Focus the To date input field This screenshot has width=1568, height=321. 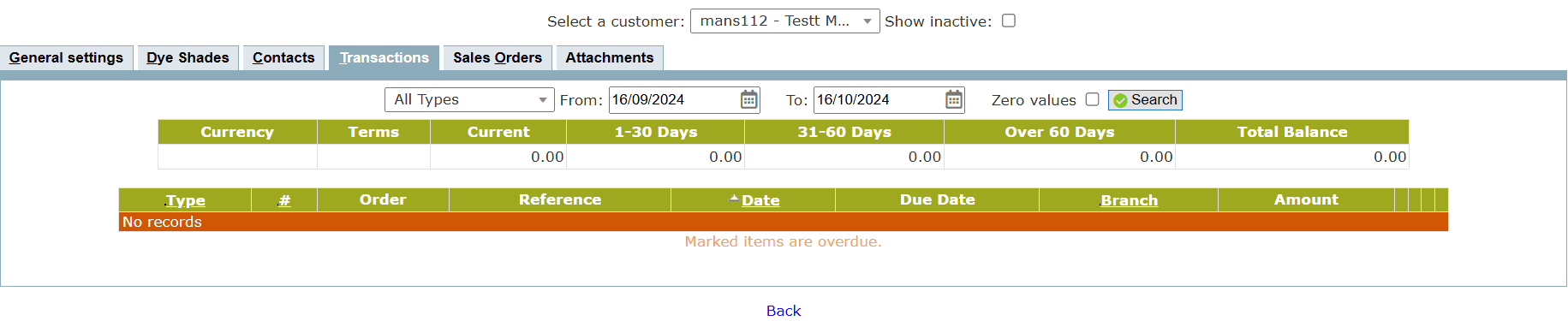[x=878, y=100]
